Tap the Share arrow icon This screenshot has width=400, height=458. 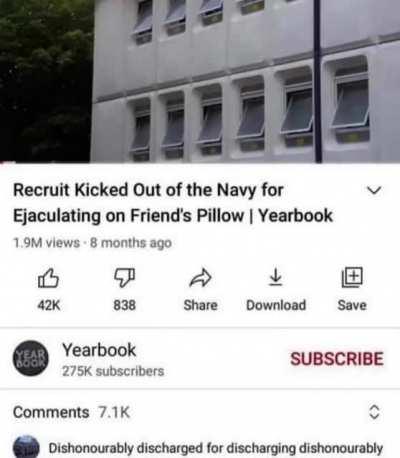200,278
